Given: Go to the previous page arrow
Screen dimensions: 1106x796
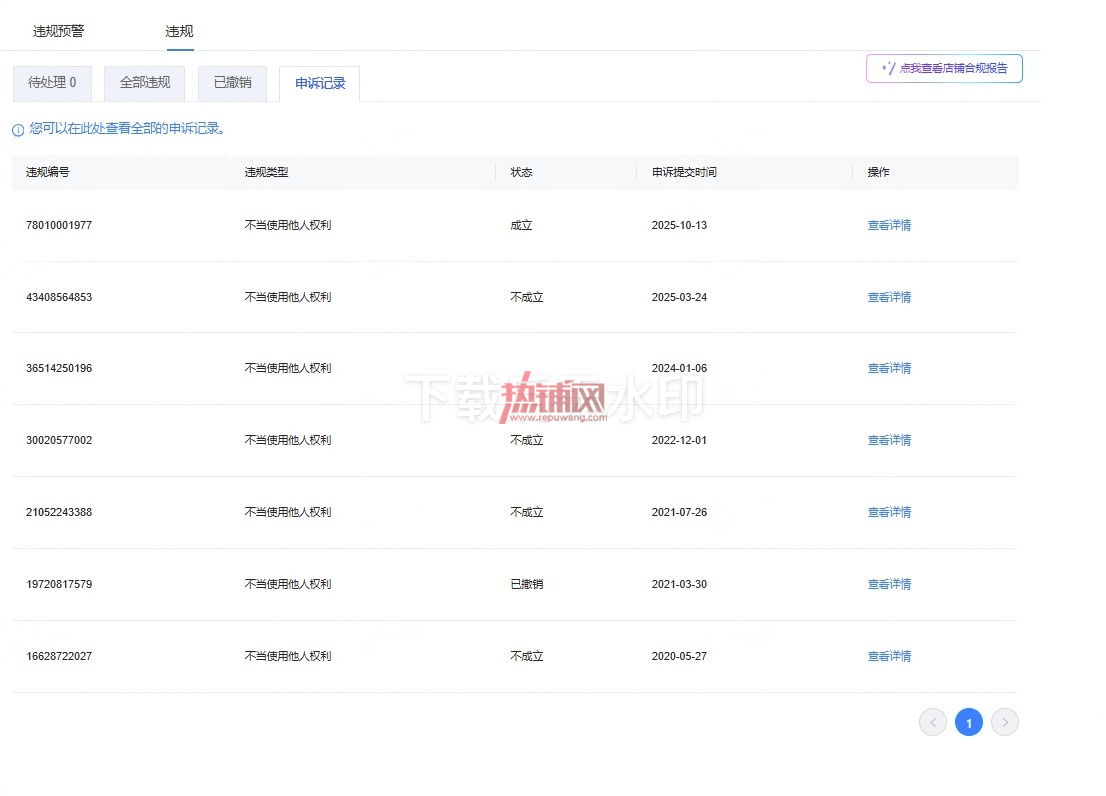Looking at the screenshot, I should [932, 722].
